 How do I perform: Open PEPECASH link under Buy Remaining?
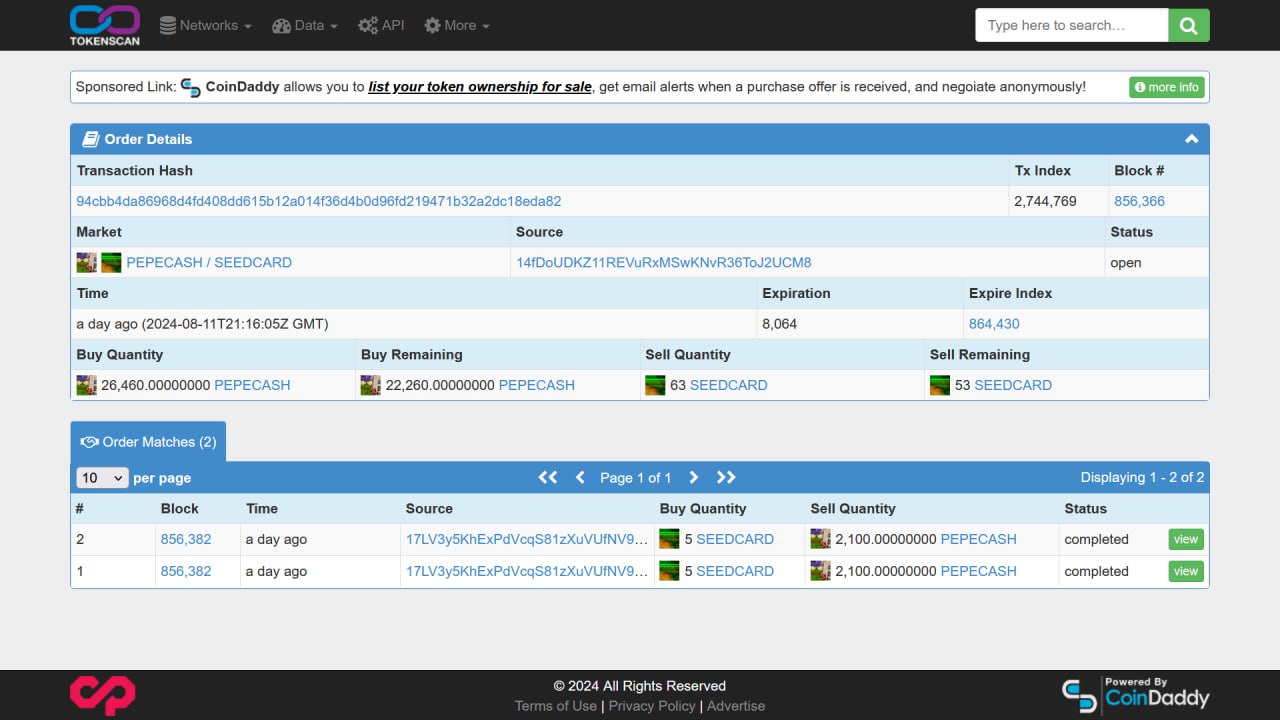(537, 385)
